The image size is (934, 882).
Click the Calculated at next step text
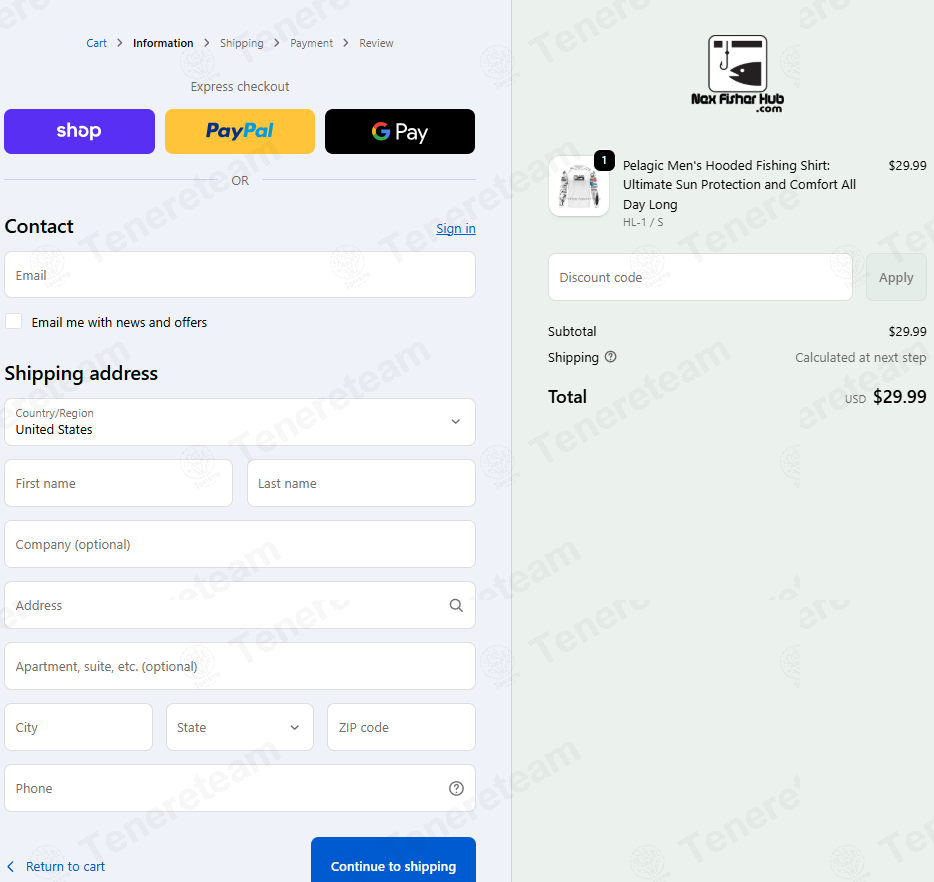pos(860,357)
